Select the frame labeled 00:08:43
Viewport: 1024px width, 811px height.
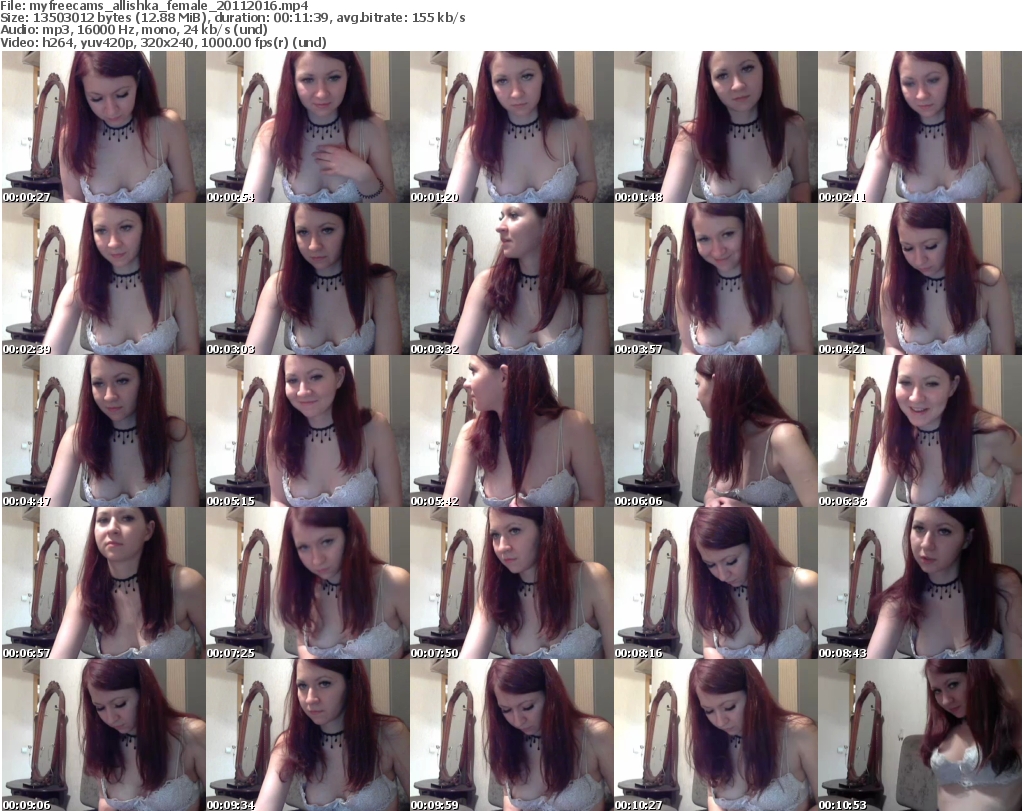point(919,583)
